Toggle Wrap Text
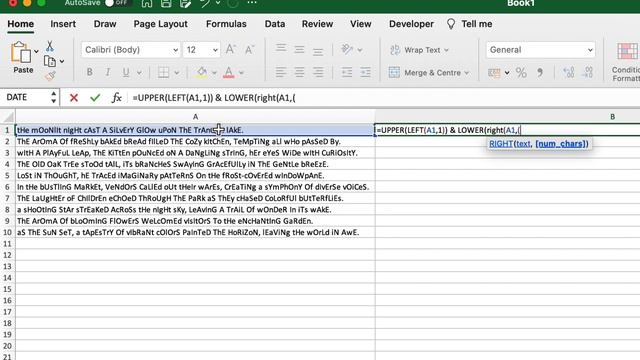 coord(420,50)
